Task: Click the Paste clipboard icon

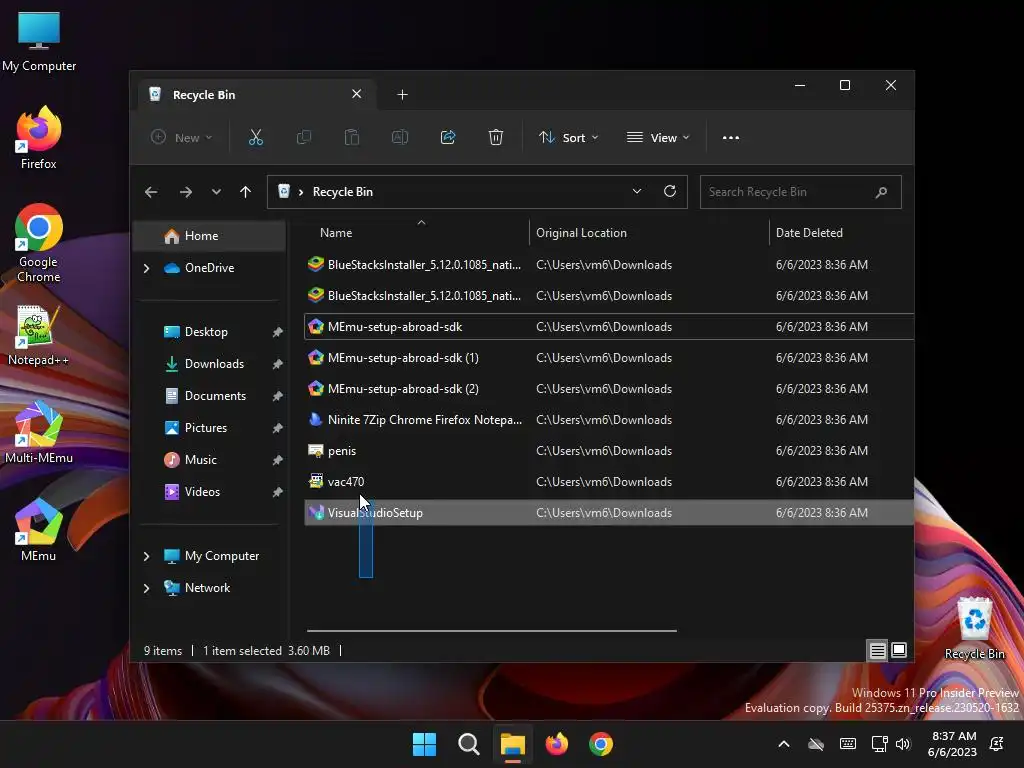Action: tap(351, 137)
